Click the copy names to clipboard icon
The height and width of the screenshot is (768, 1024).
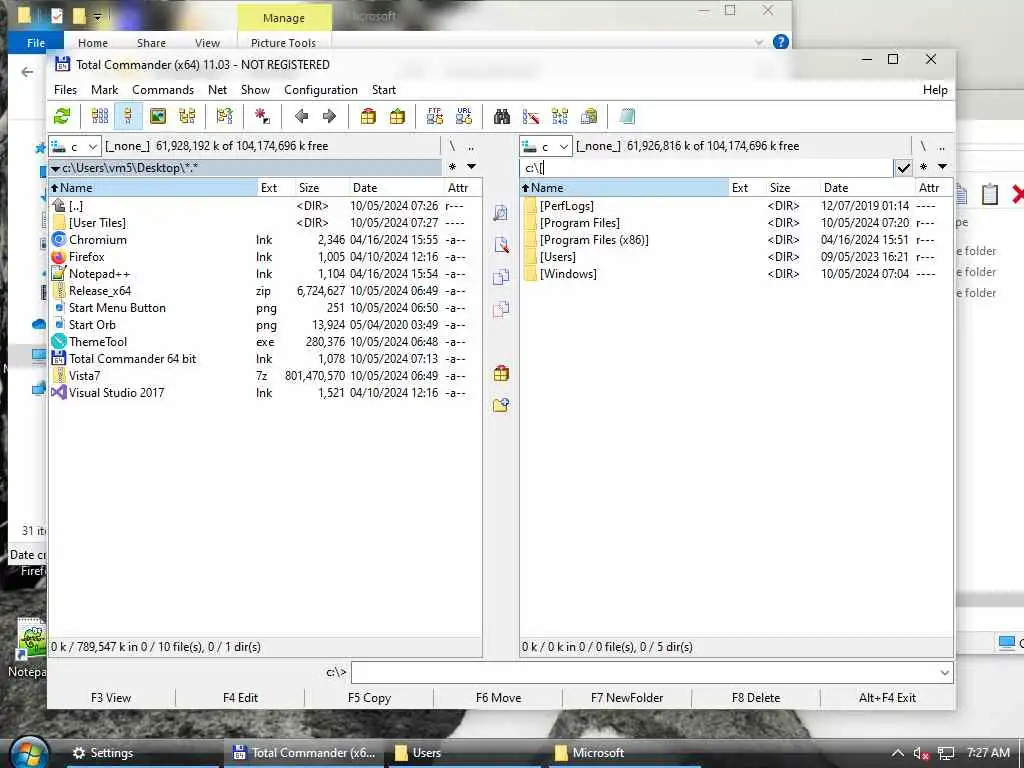pos(589,117)
